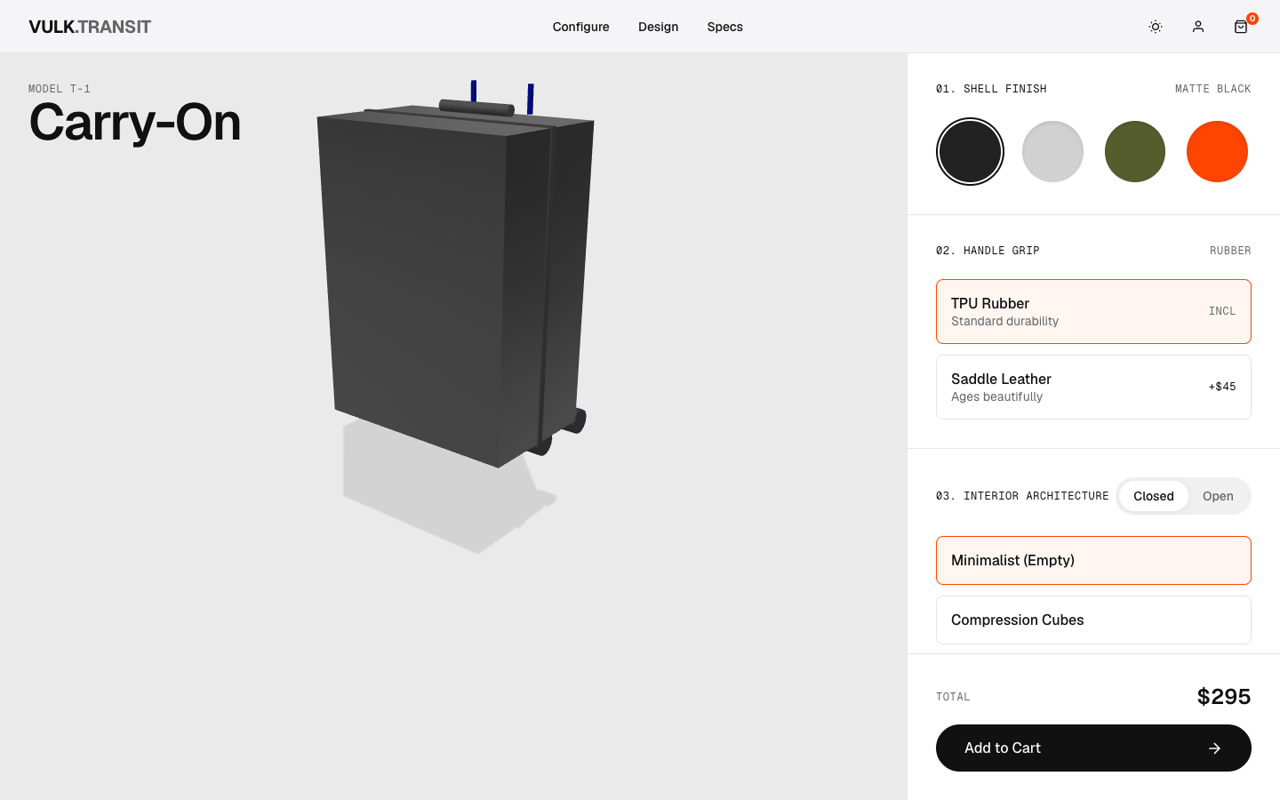Click the MATTE BLACK finish label
Image resolution: width=1280 pixels, height=800 pixels.
(x=1213, y=89)
